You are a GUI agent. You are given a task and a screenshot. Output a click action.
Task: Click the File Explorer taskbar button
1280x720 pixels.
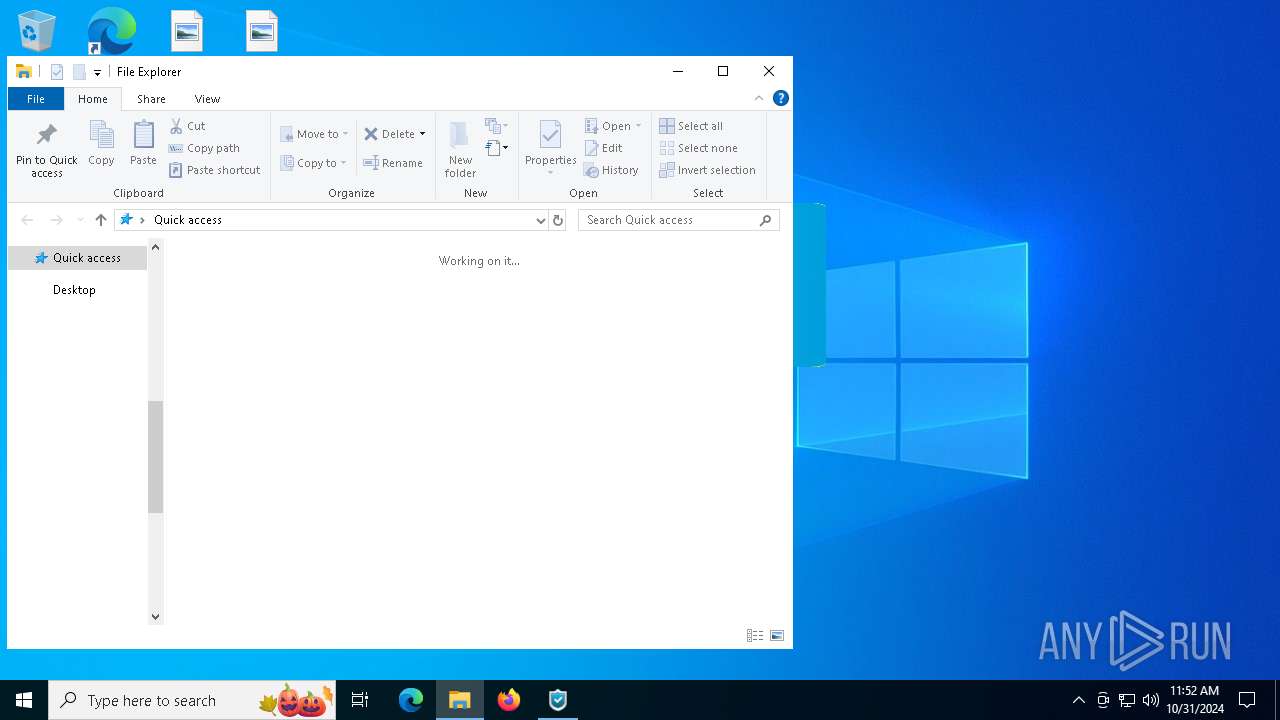coord(460,700)
